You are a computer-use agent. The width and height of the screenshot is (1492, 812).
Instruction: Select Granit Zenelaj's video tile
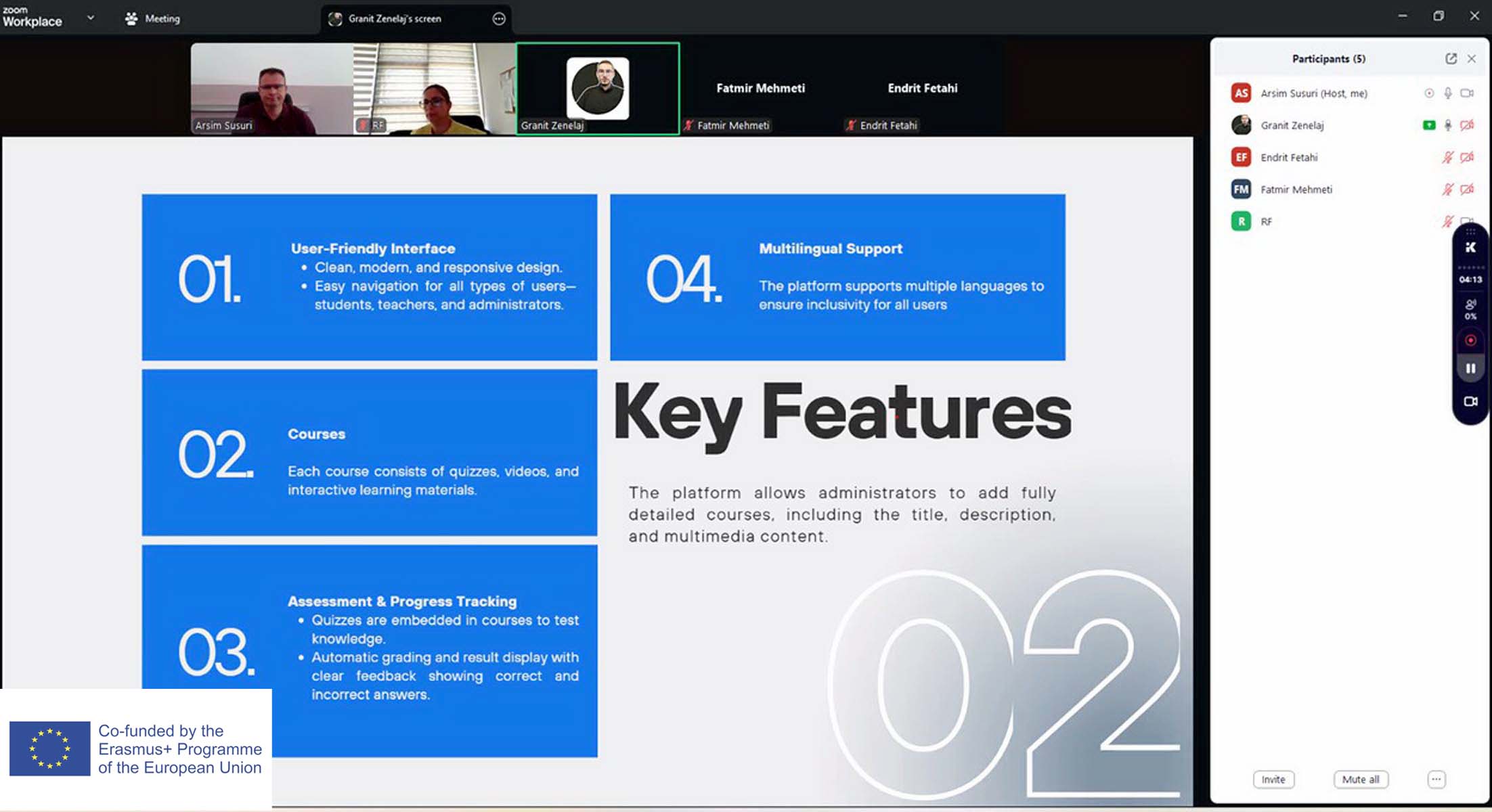pos(598,89)
